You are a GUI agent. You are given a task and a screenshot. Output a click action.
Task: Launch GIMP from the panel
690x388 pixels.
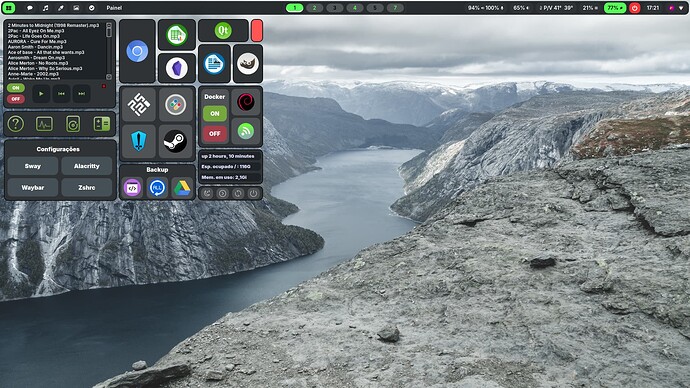pyautogui.click(x=248, y=64)
